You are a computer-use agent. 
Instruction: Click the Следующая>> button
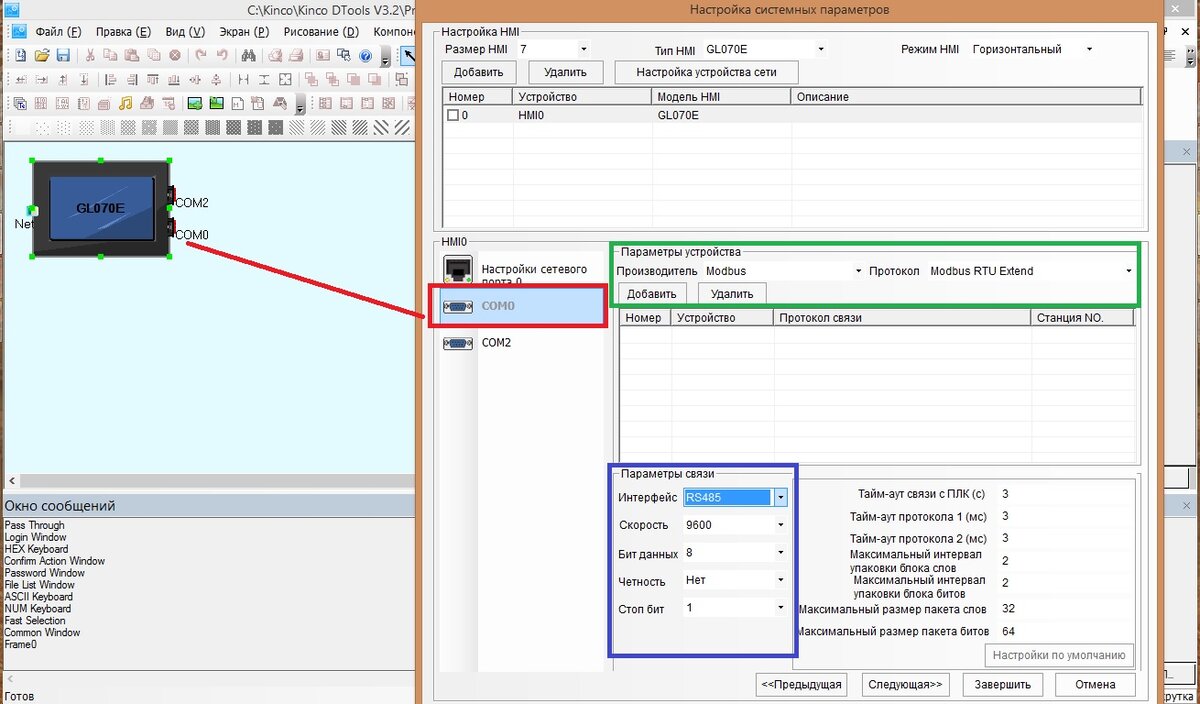(905, 685)
